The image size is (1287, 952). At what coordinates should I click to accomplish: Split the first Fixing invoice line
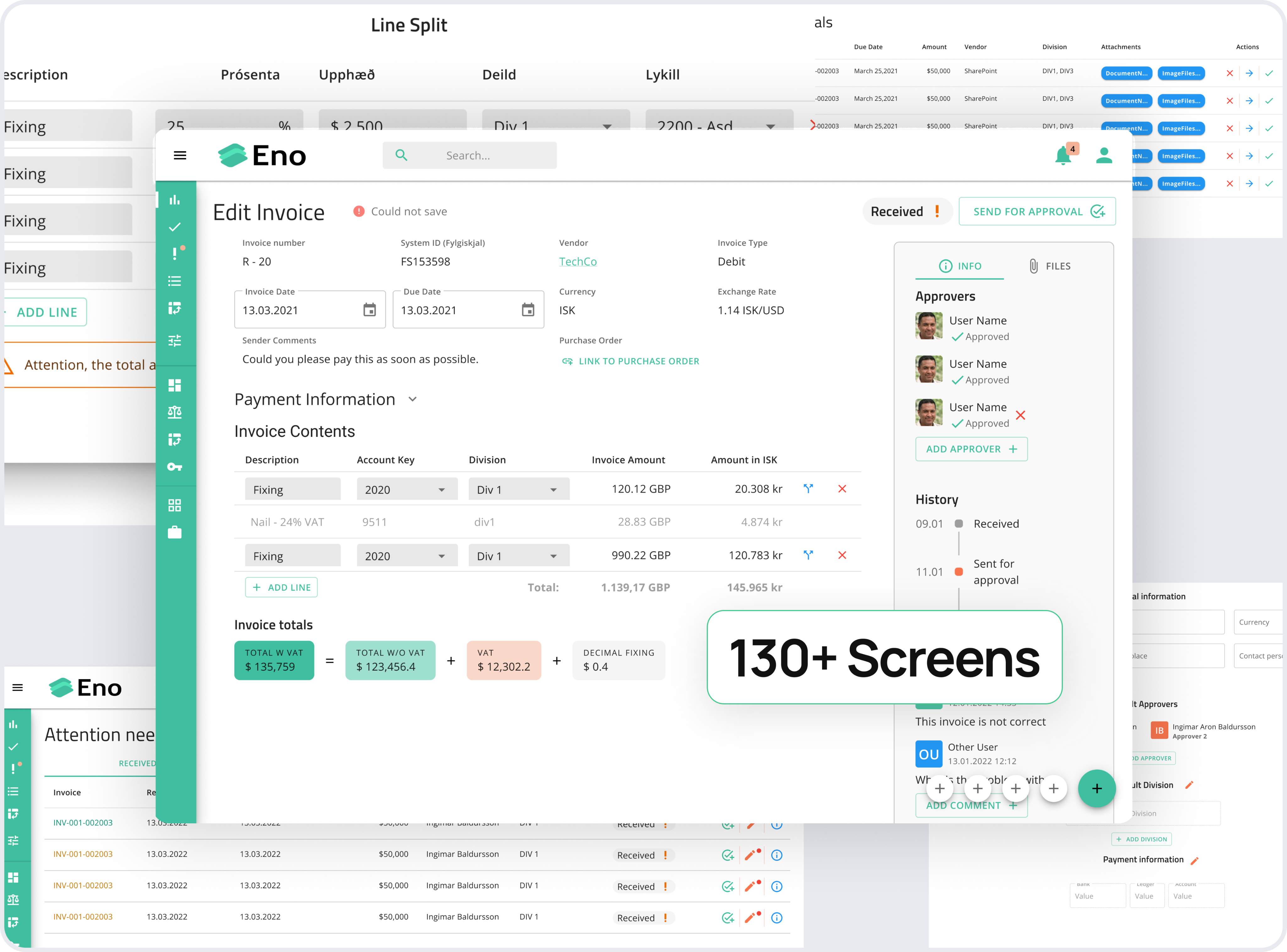(808, 489)
